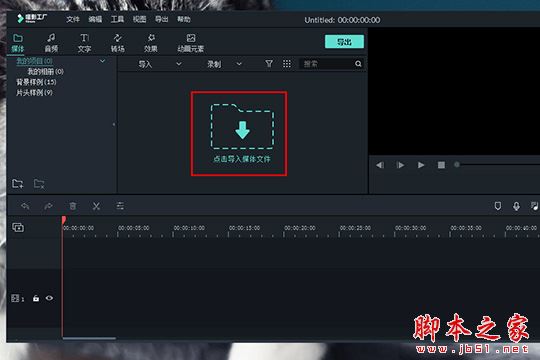Open the 视图 menu
This screenshot has height=360, width=540.
(139, 19)
